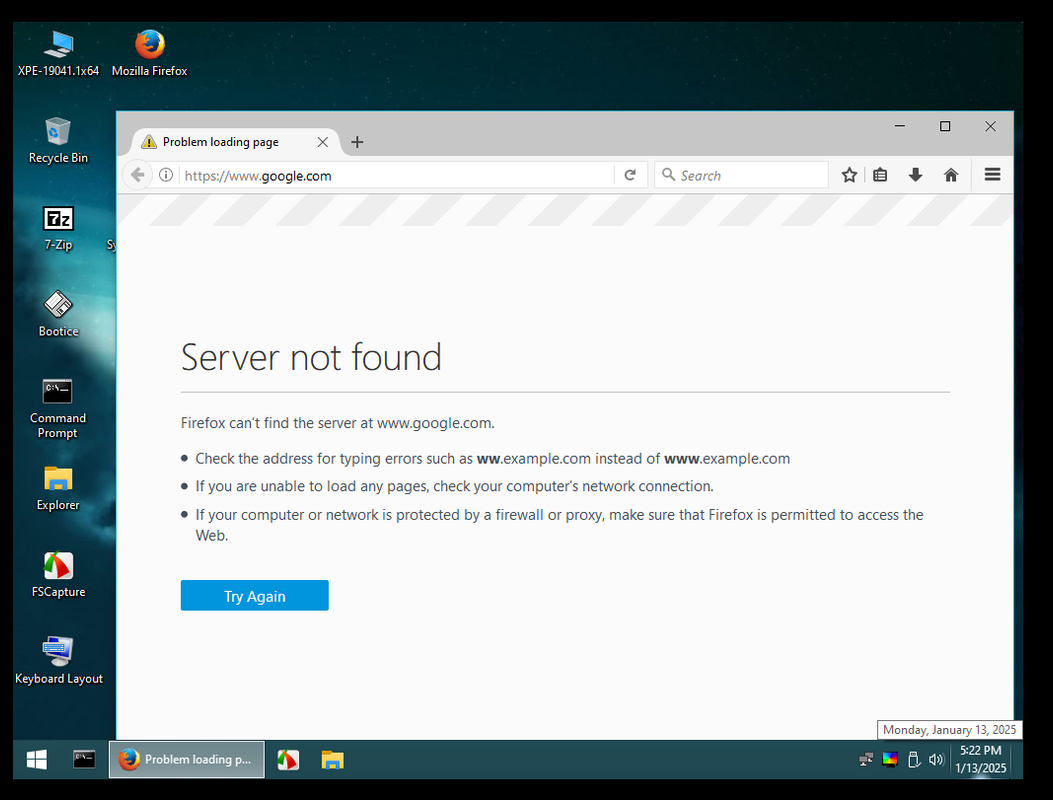Viewport: 1053px width, 800px height.
Task: Click the network tray icon
Action: (866, 760)
